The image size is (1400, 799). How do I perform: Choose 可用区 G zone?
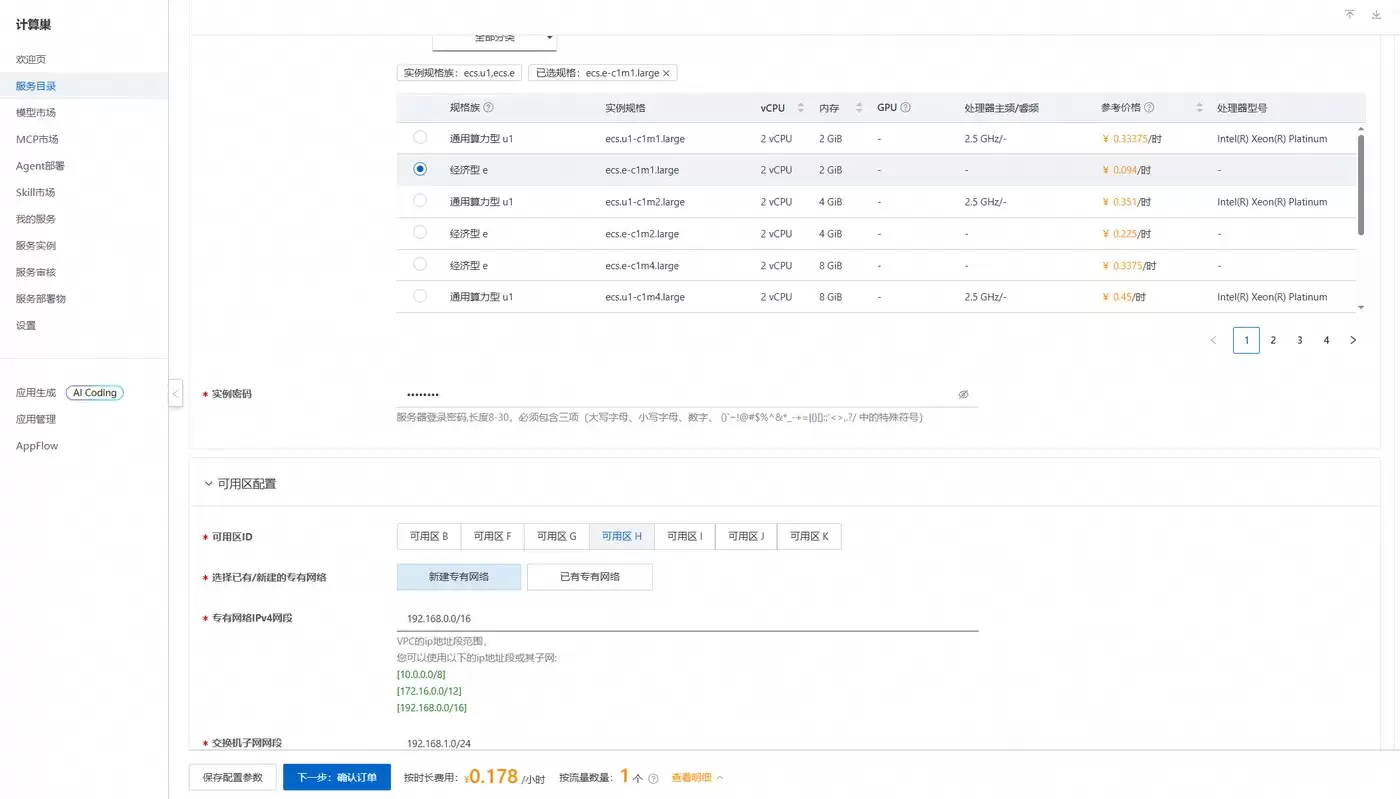tap(556, 537)
